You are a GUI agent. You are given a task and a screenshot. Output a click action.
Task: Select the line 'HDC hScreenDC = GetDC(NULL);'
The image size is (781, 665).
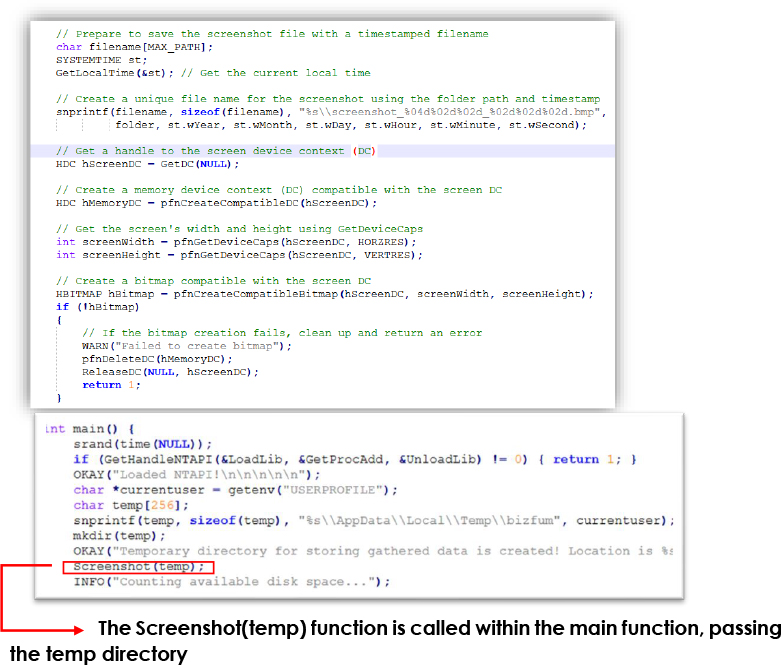point(147,164)
